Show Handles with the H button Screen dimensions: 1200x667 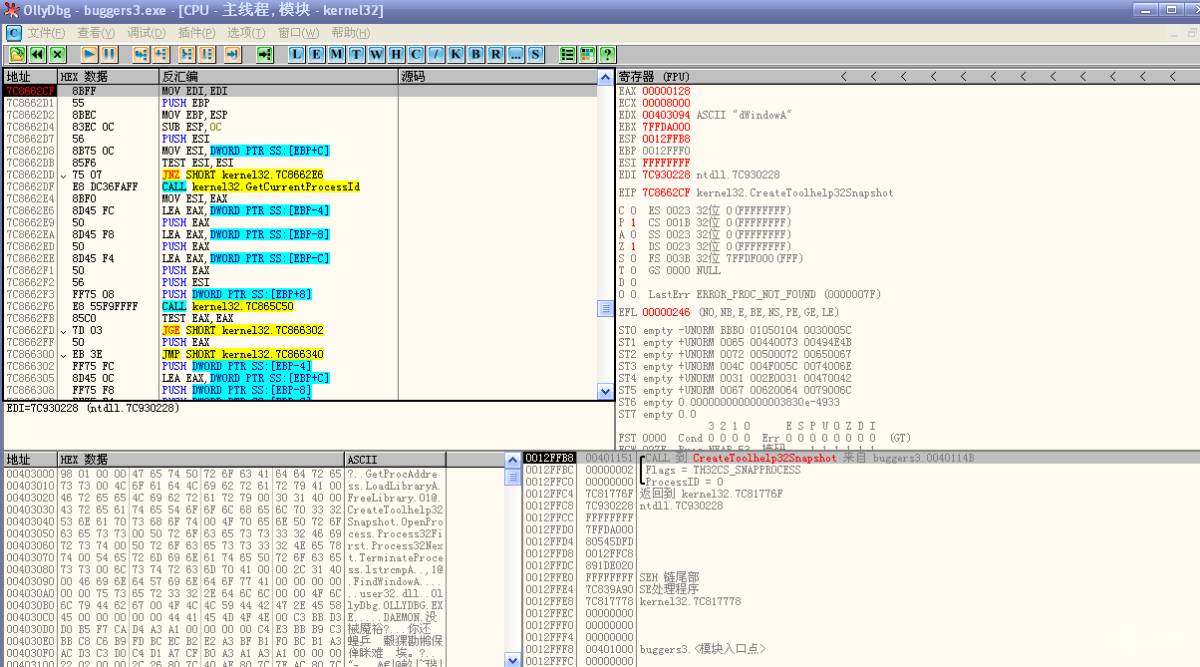[395, 54]
